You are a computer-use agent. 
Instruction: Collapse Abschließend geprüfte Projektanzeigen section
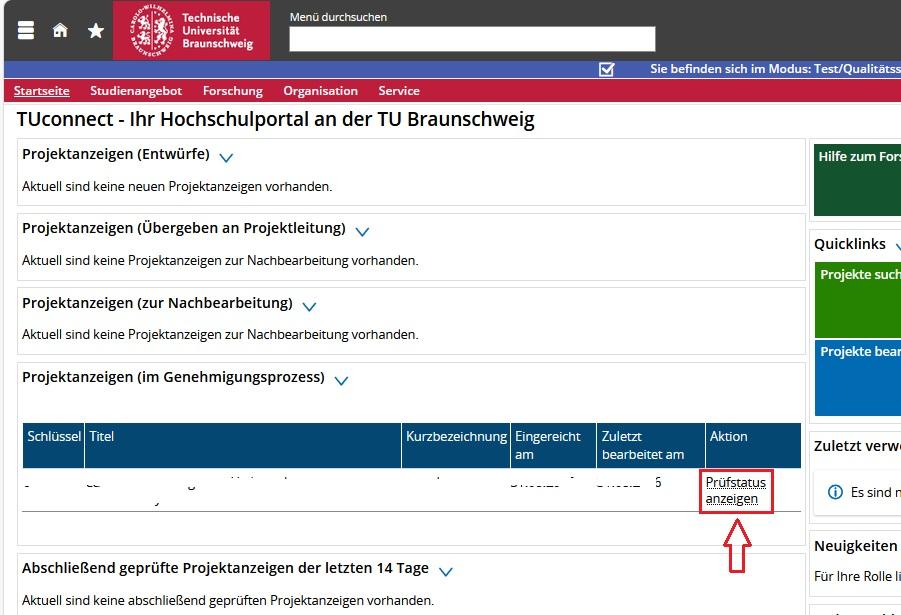[445, 571]
